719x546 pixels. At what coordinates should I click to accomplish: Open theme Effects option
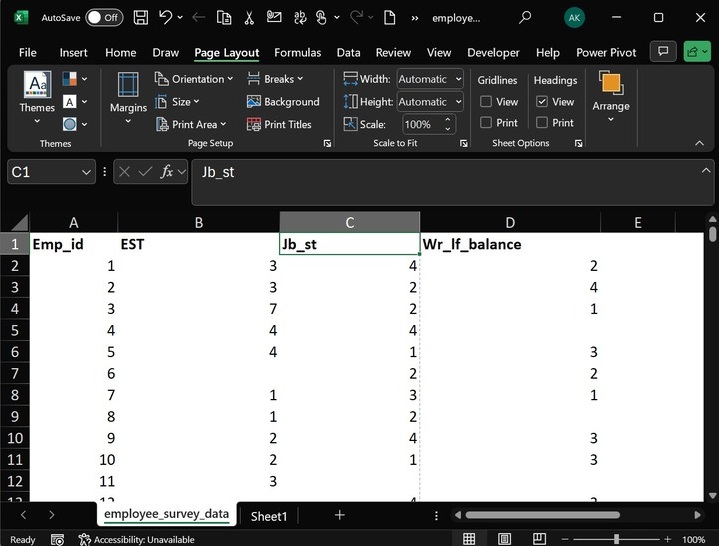[75, 124]
